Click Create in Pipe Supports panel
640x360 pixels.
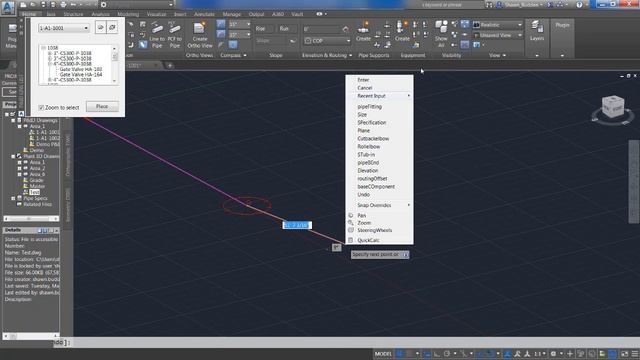point(363,32)
